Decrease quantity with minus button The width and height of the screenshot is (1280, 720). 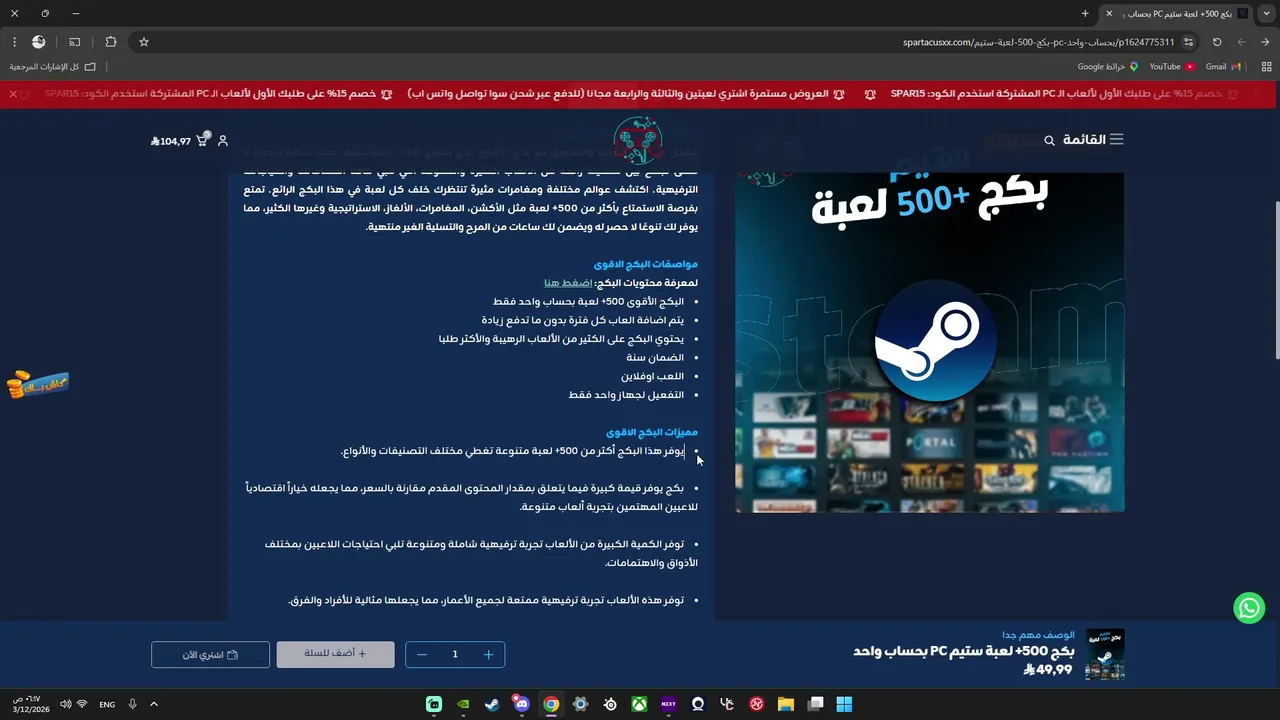[x=422, y=654]
